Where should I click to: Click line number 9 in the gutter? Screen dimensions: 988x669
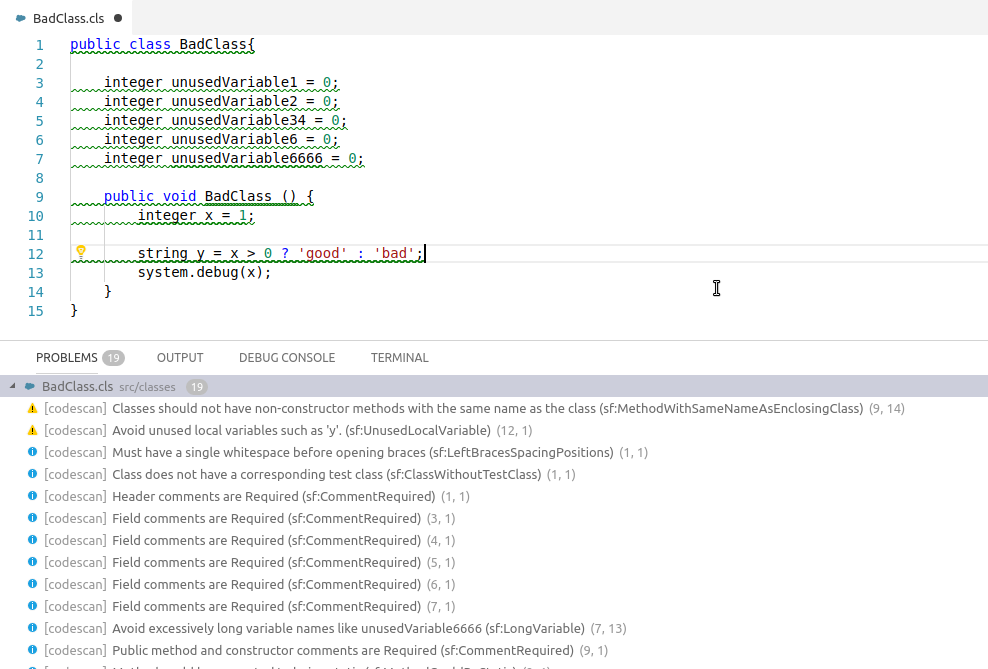(40, 197)
